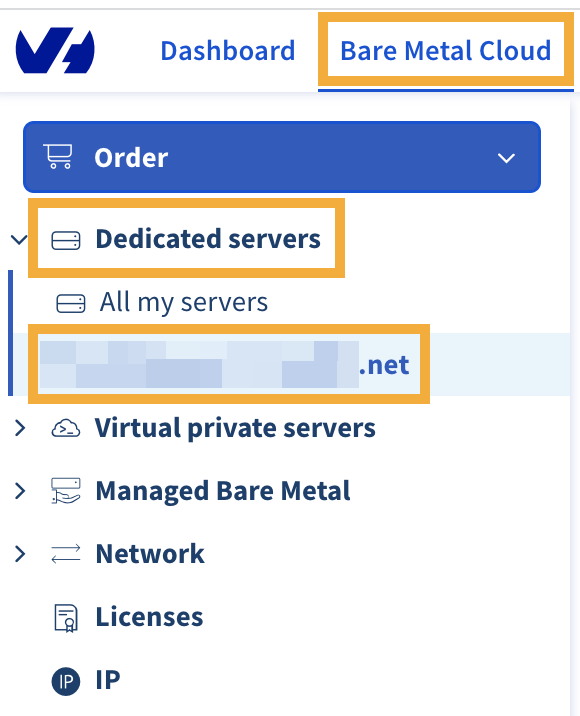This screenshot has height=716, width=580.
Task: Click the Managed Bare Metal hand icon
Action: (x=66, y=491)
